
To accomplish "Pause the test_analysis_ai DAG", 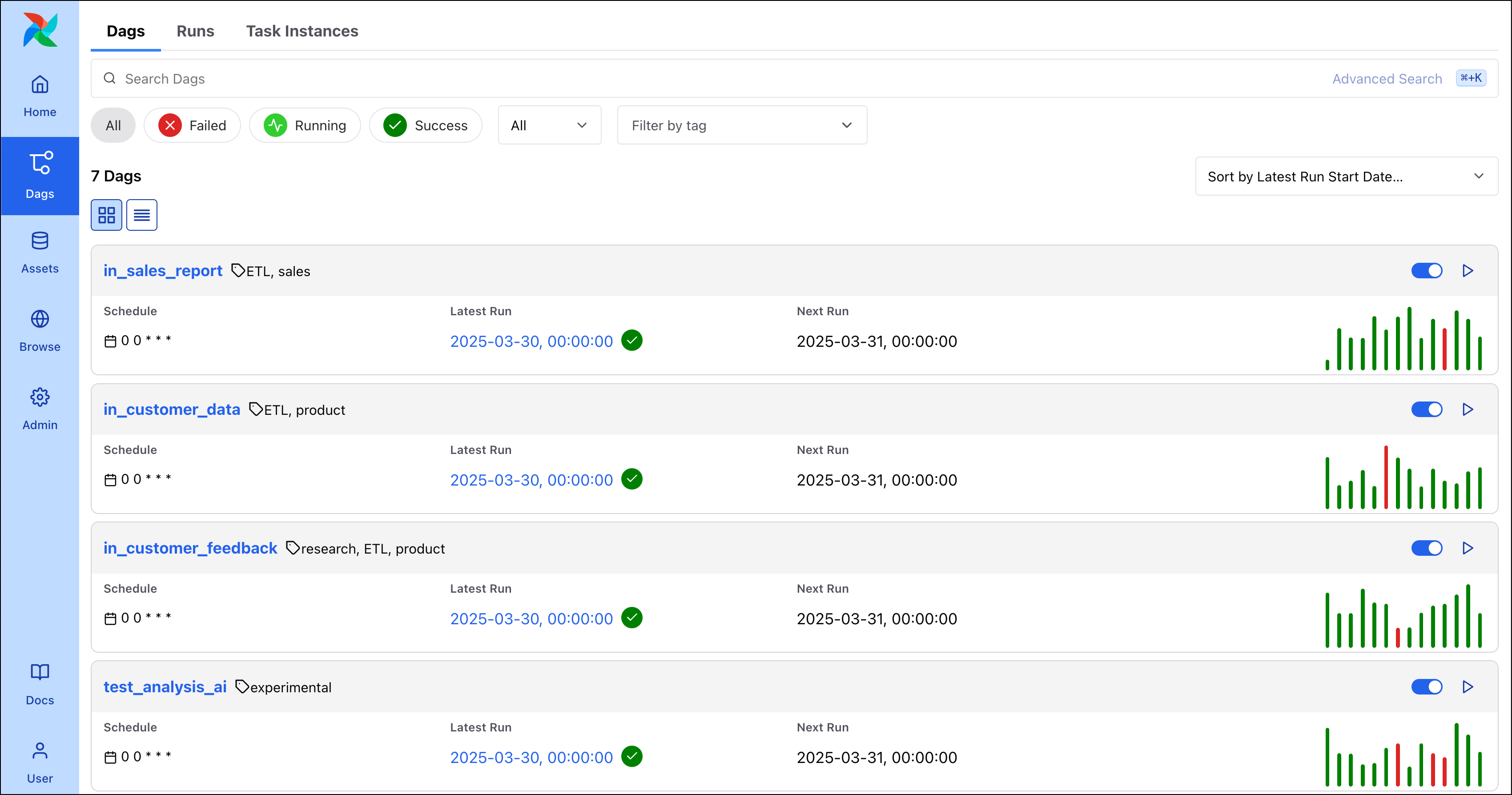I will (x=1427, y=687).
